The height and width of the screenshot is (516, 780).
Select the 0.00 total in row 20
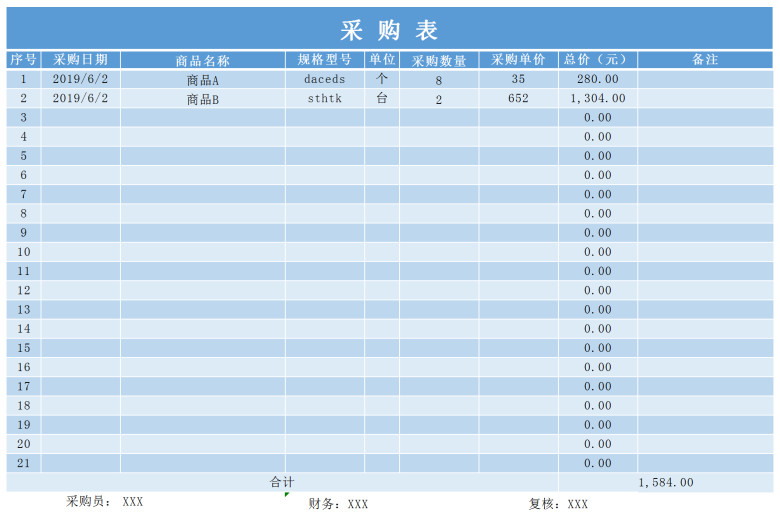(x=598, y=444)
